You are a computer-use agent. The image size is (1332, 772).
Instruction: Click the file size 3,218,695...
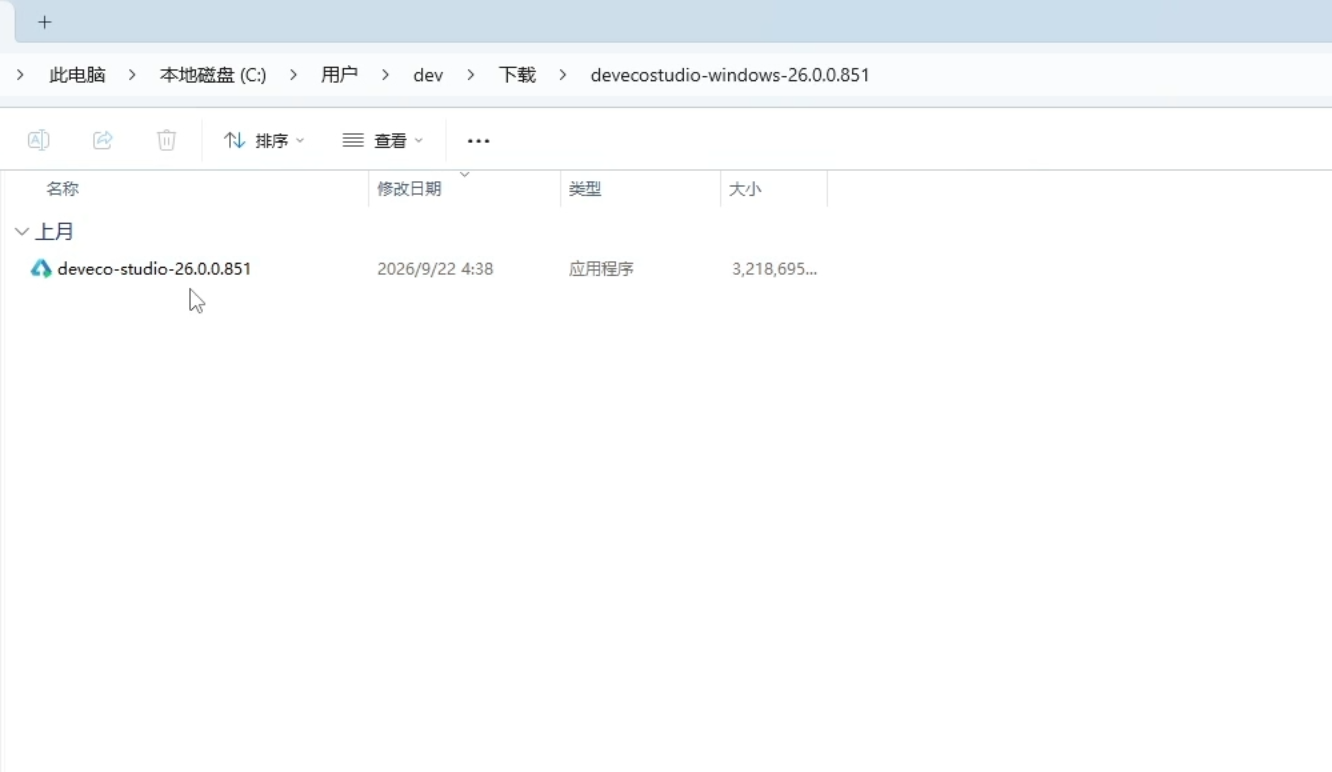774,269
